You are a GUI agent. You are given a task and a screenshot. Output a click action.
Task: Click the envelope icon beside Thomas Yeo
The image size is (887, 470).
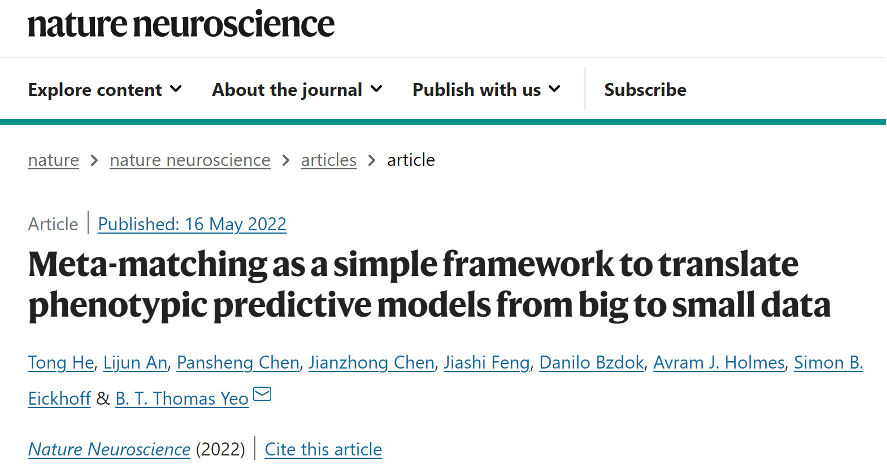(x=262, y=396)
